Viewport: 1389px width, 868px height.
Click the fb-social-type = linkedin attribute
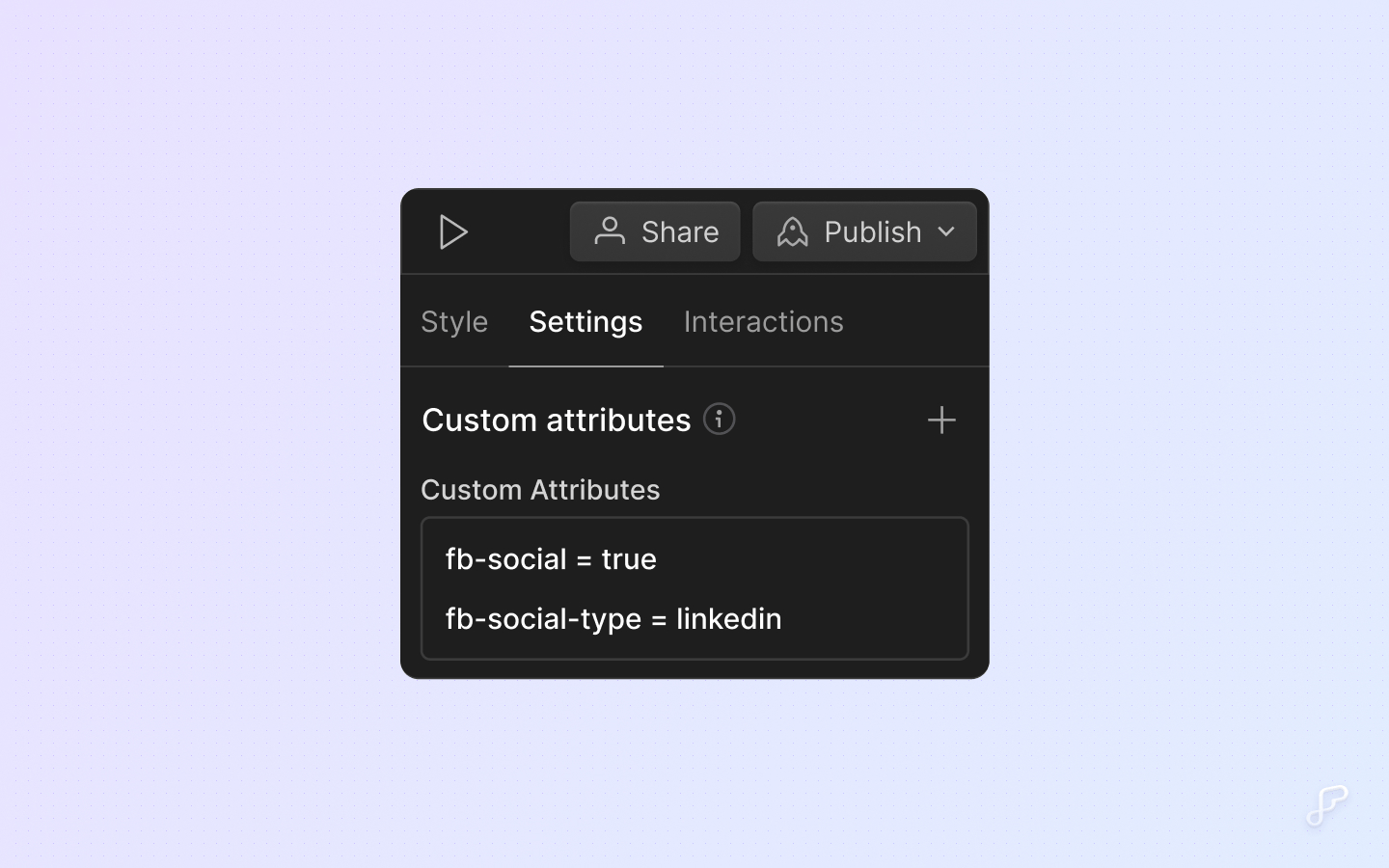[613, 619]
